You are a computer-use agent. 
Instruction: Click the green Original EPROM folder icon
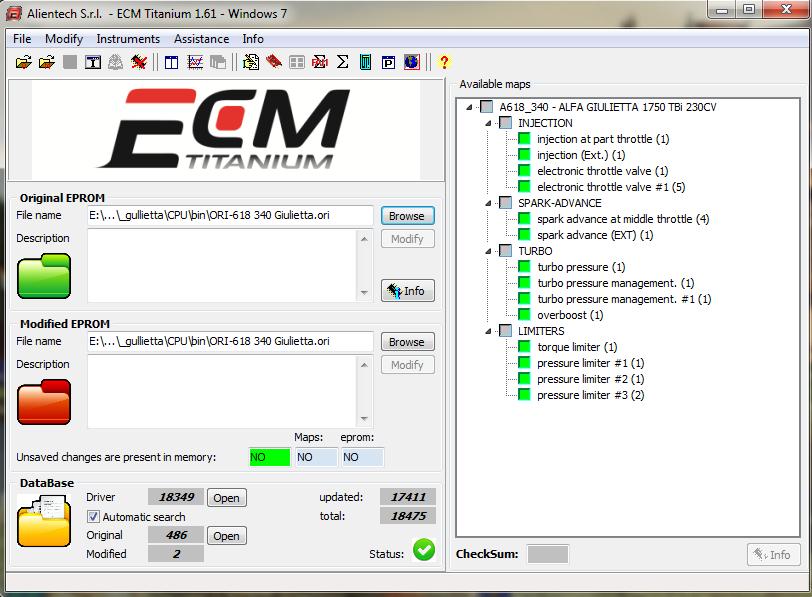(44, 276)
